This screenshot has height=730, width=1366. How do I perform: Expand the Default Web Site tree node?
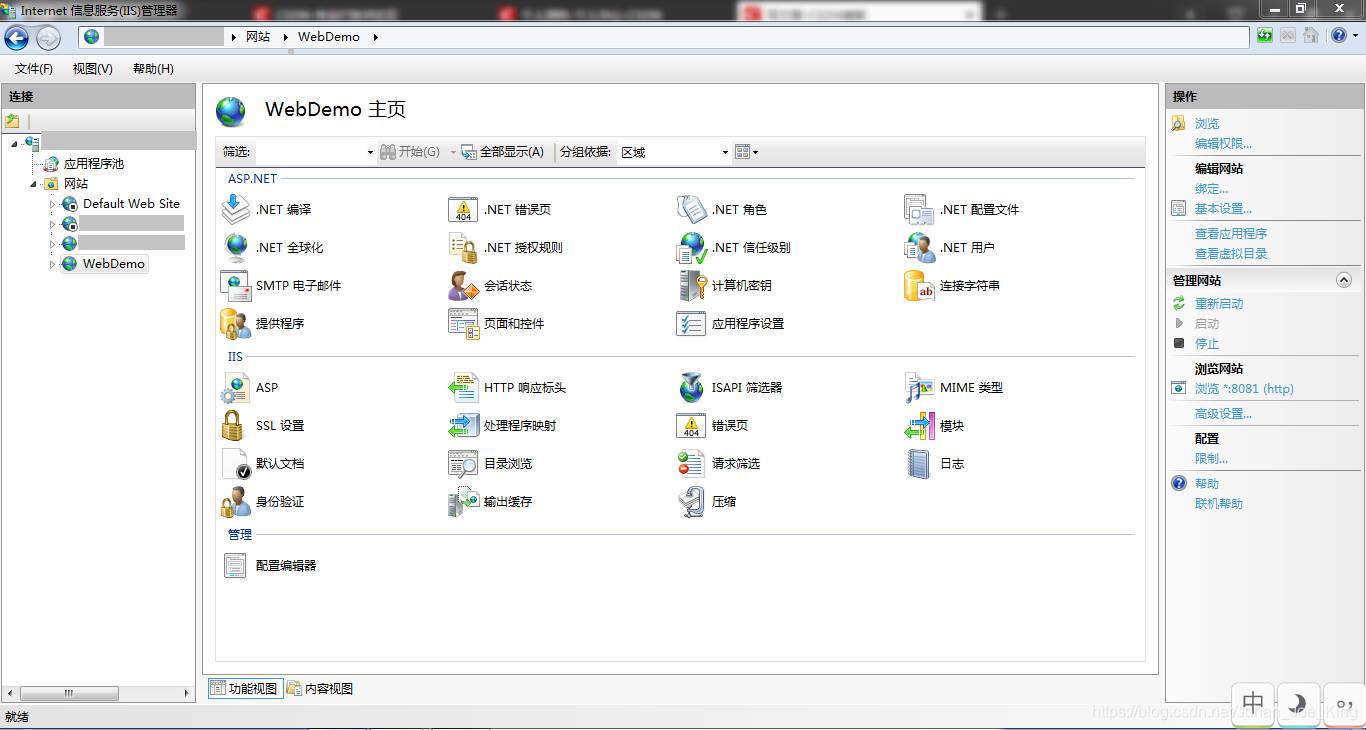coord(53,204)
